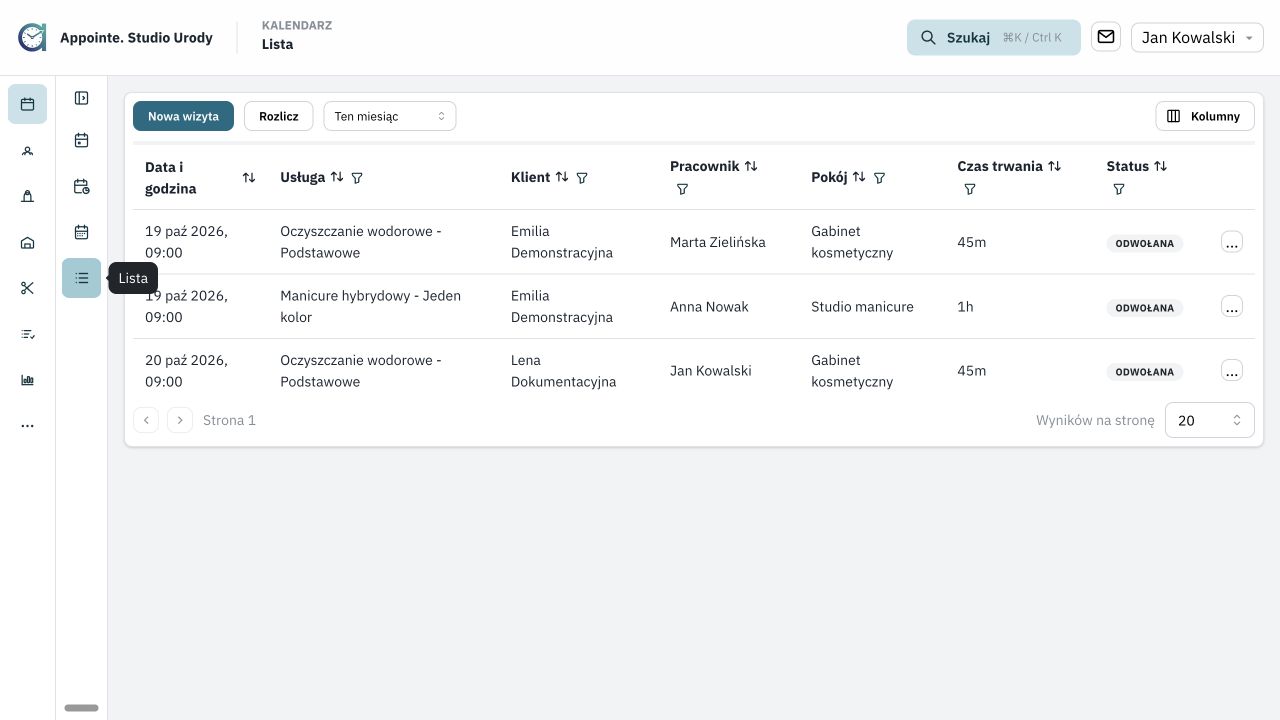Open the messages envelope icon

coord(1105,37)
